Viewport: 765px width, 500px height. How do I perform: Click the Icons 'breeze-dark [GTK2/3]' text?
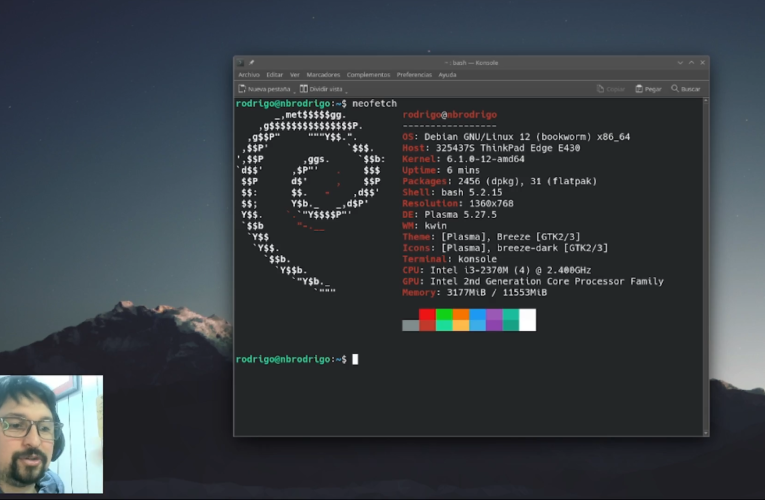(x=552, y=248)
